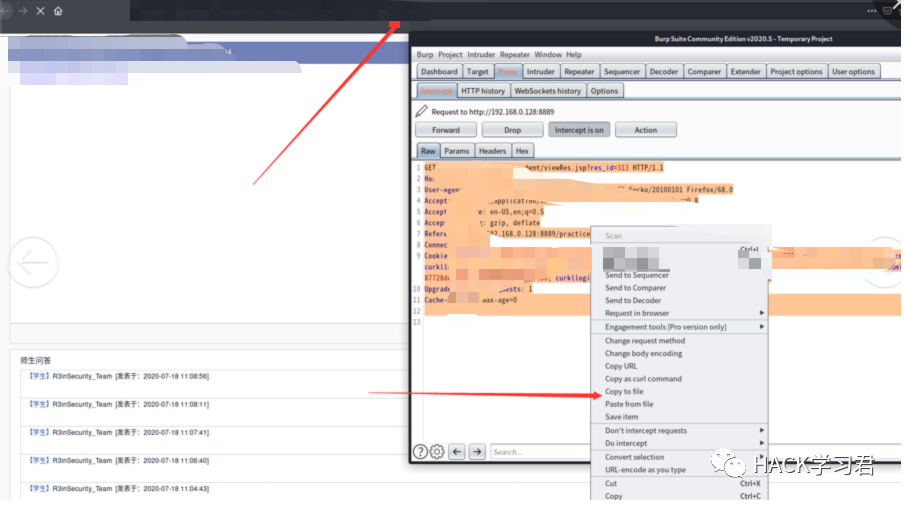Screen dimensions: 905x505
Task: Choose Send to Decoder
Action: (x=679, y=300)
